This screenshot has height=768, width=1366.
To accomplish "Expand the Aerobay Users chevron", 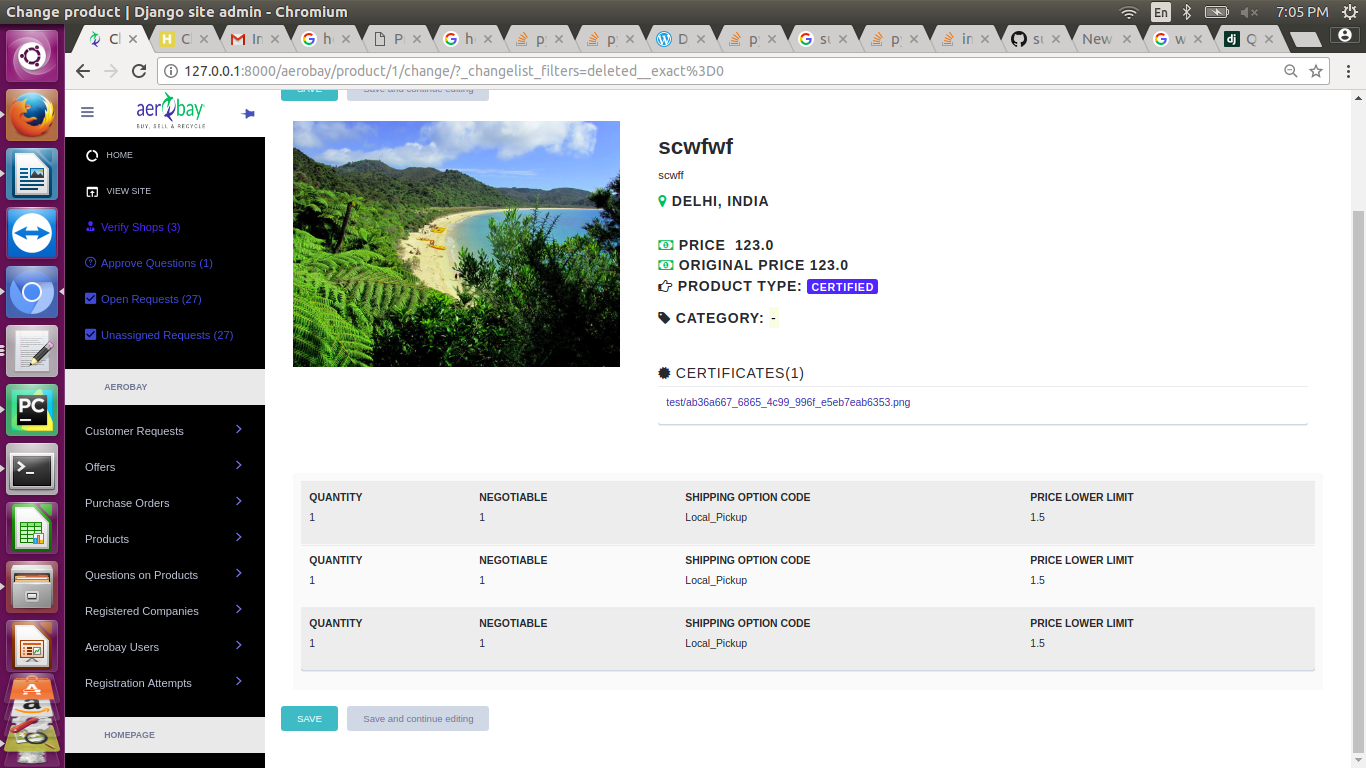I will [239, 646].
